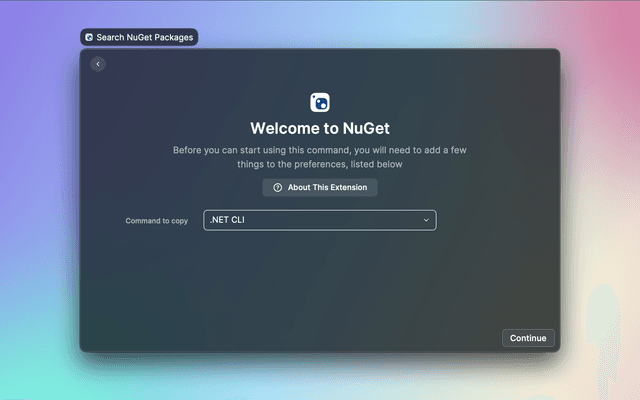Image resolution: width=640 pixels, height=400 pixels.
Task: Click the small NuGet icon in the command badge
Action: click(89, 37)
